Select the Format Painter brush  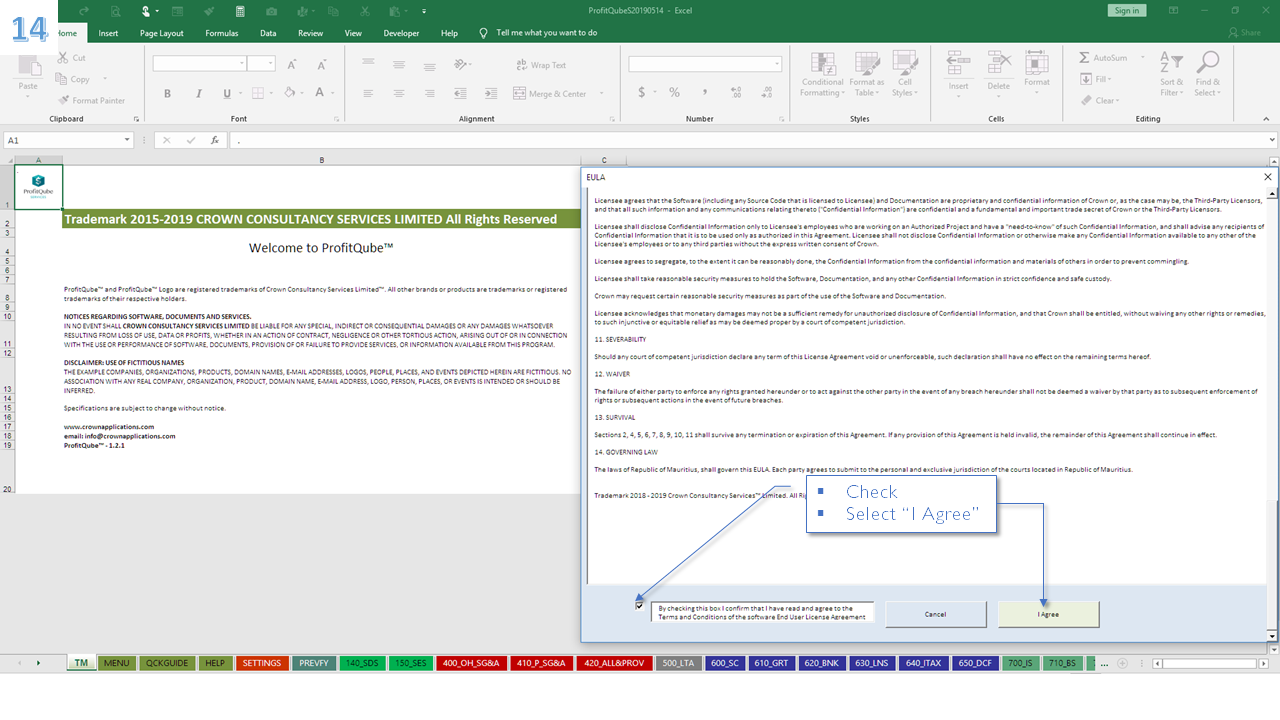(x=62, y=100)
